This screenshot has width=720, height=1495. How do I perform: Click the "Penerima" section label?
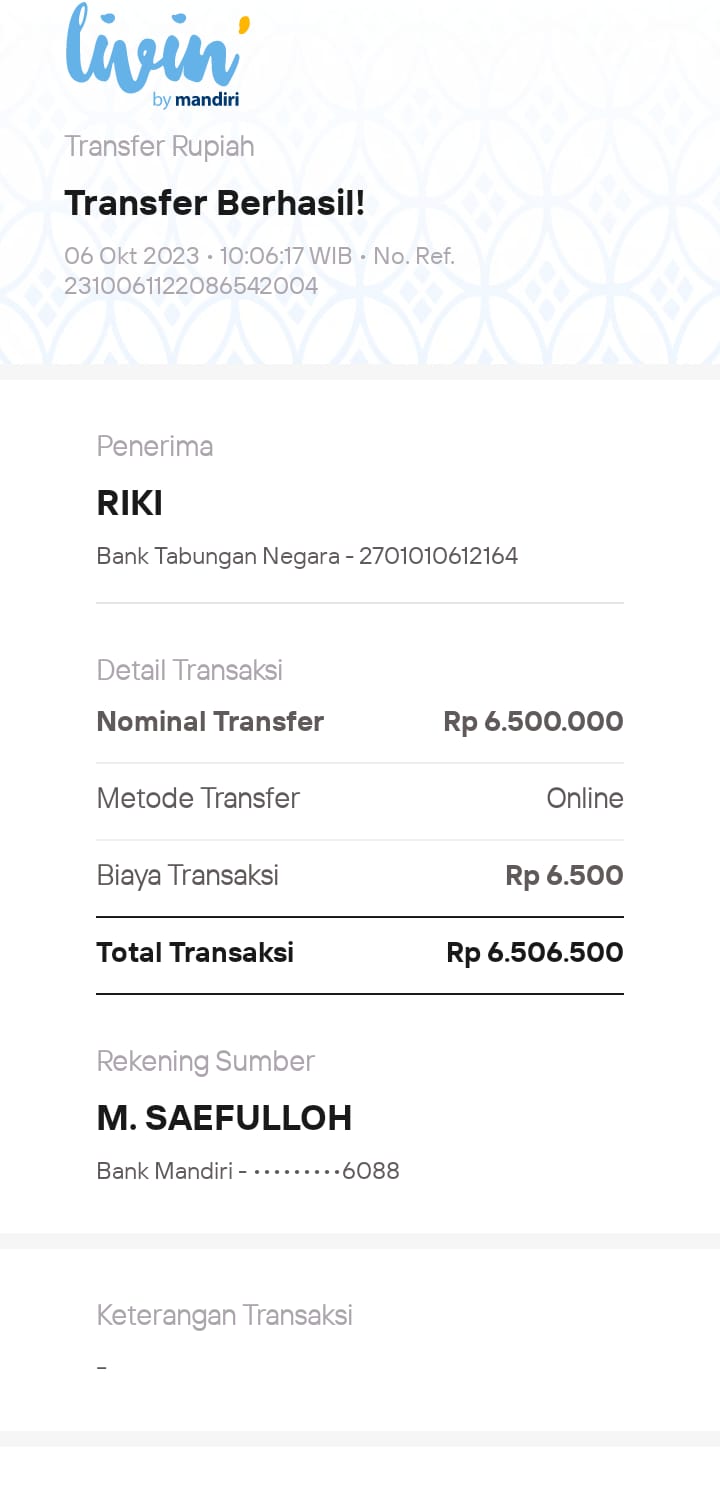click(155, 446)
